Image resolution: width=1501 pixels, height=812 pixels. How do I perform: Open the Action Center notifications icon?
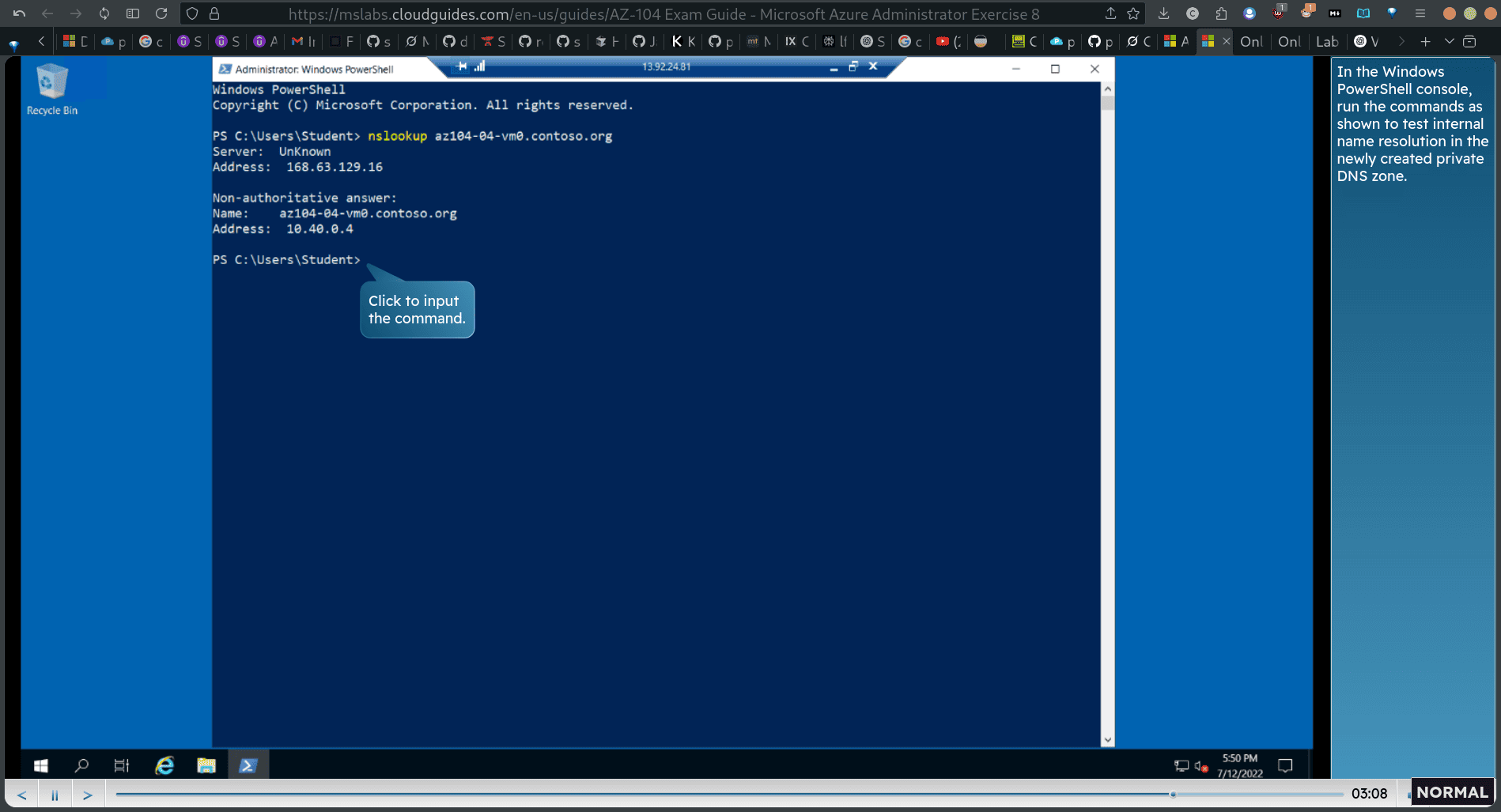(1286, 765)
